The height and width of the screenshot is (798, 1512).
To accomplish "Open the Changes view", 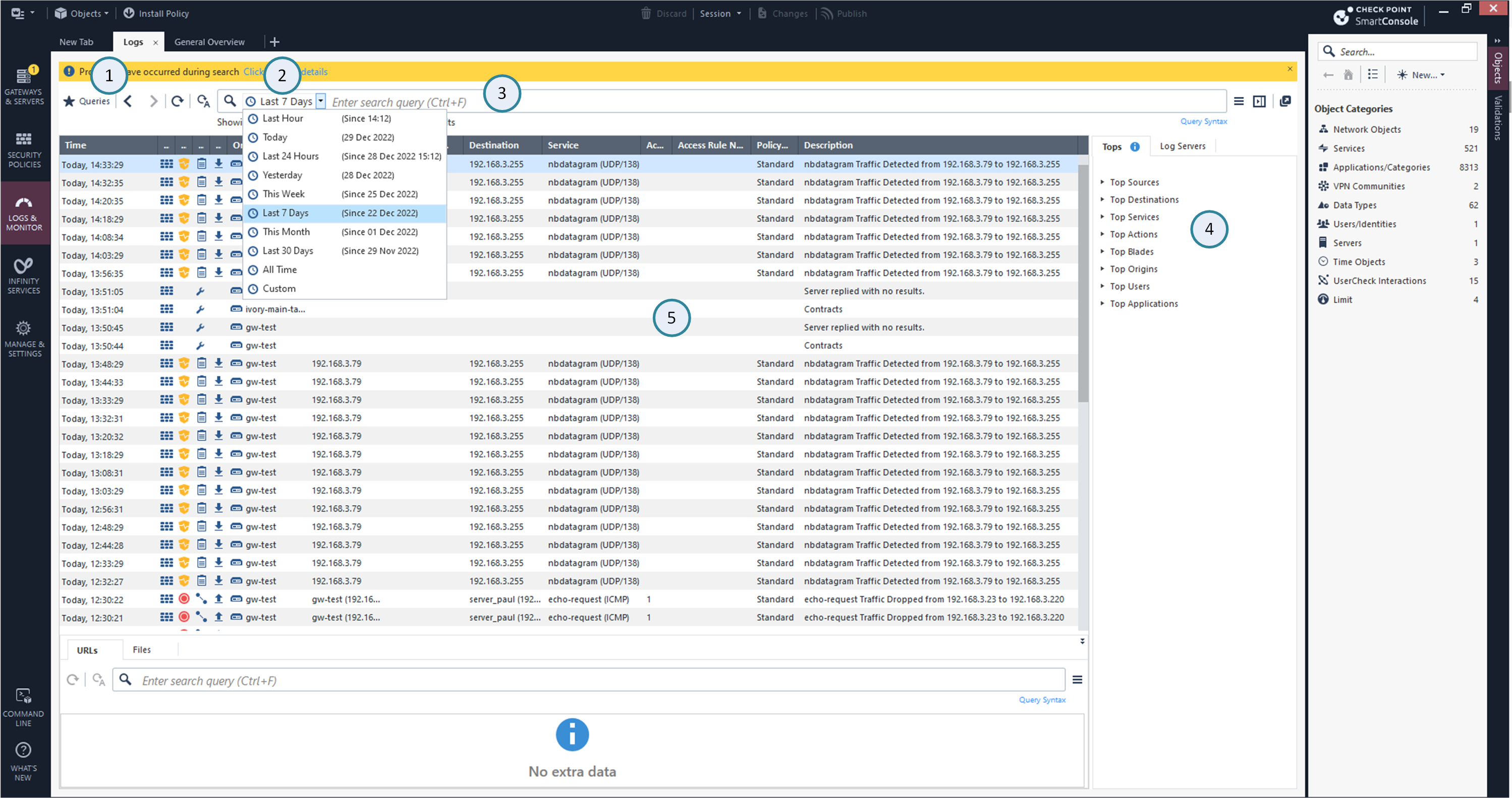I will coord(782,13).
